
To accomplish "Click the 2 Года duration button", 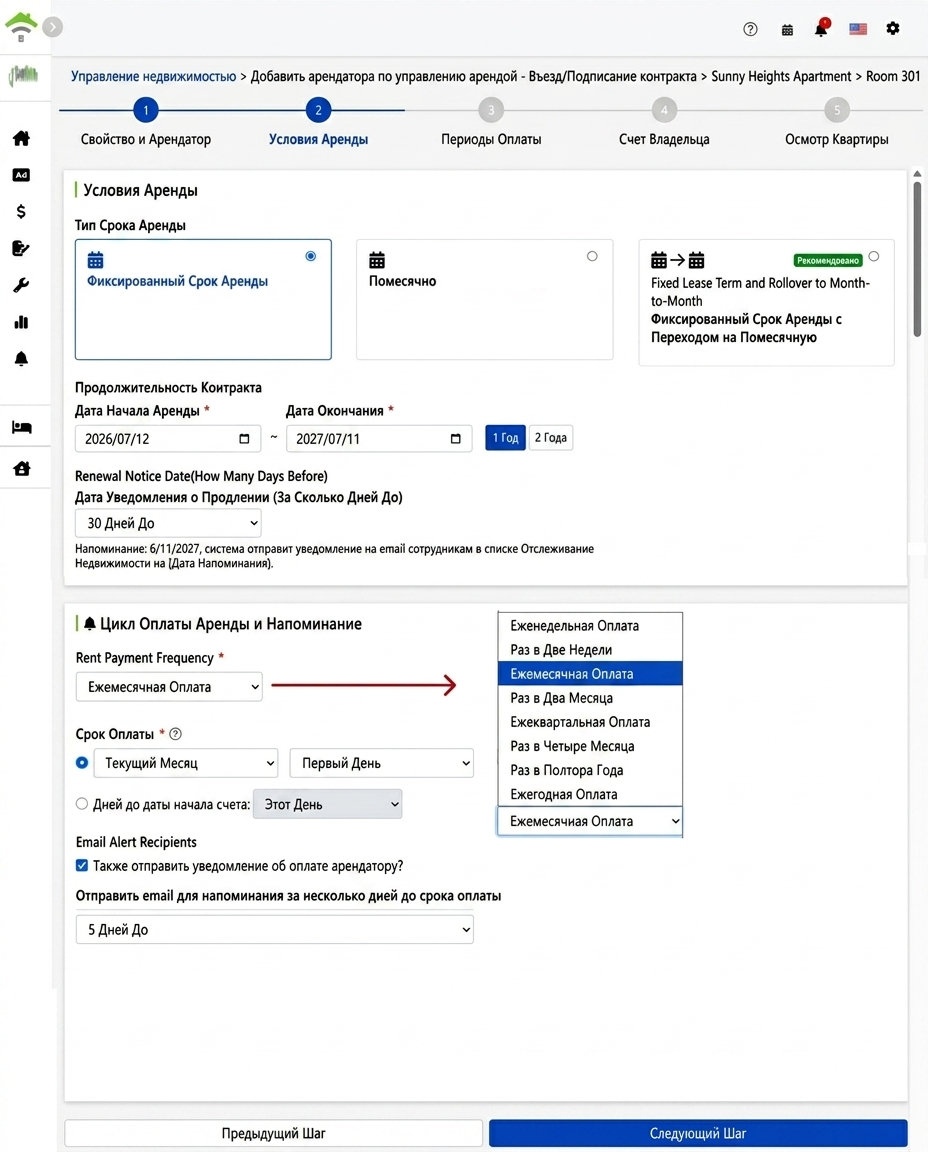I will click(x=551, y=438).
